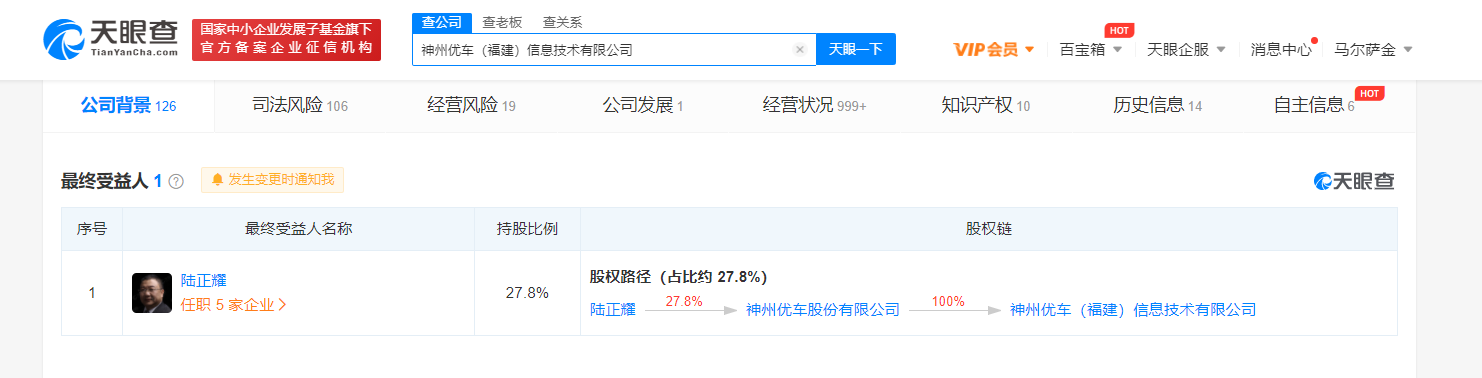This screenshot has height=378, width=1482.
Task: Select the 历史信息 tab
Action: point(1157,105)
